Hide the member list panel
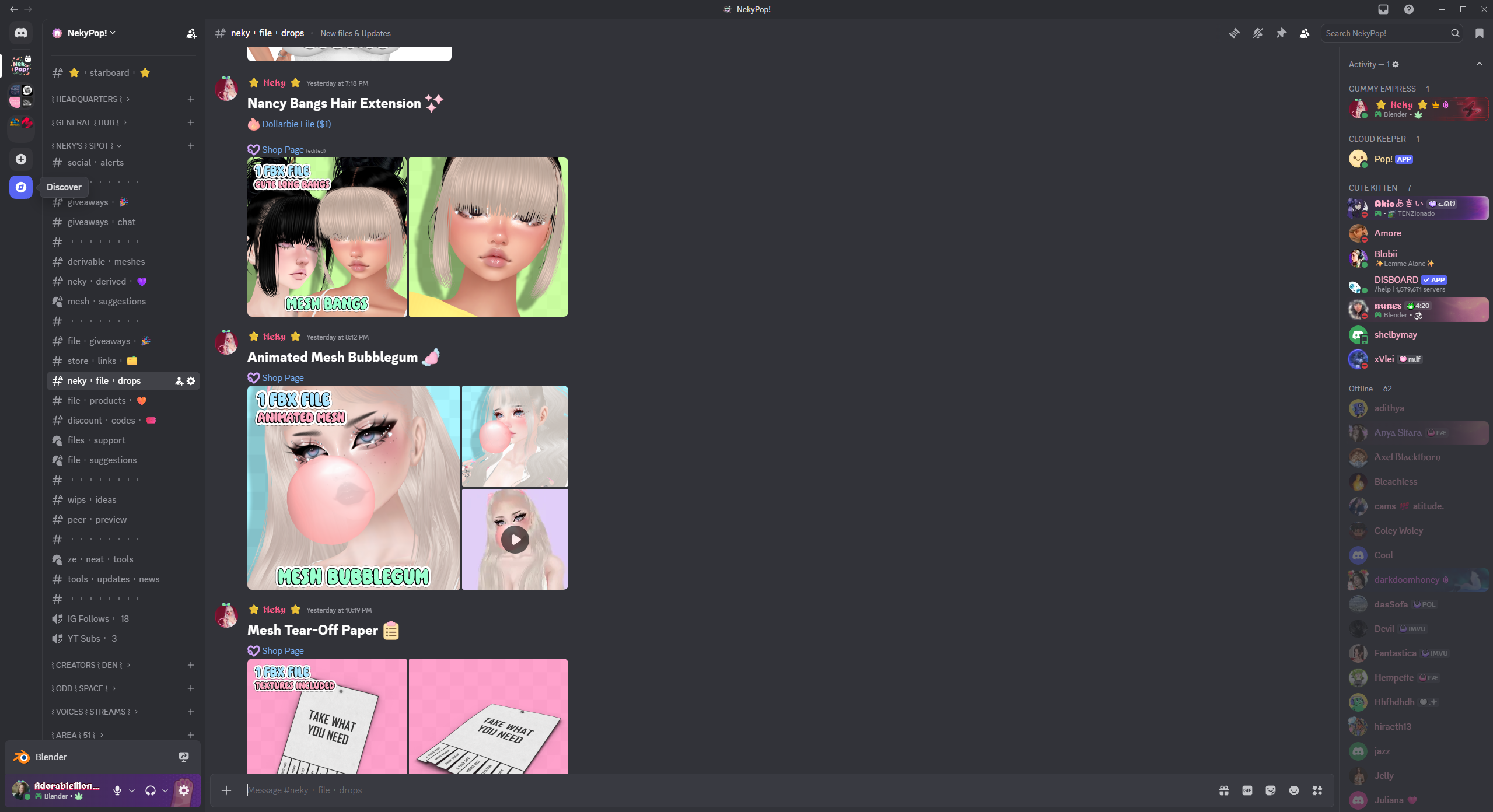 1304,33
